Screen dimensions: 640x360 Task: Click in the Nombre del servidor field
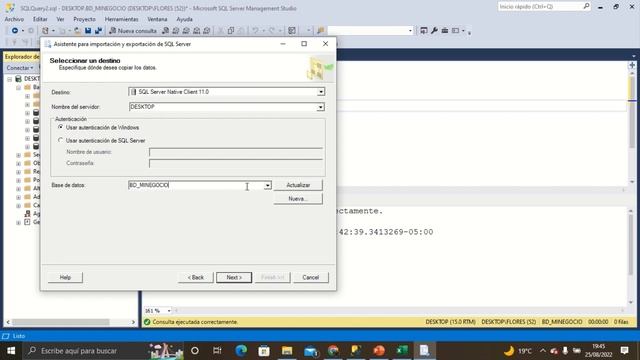coord(223,107)
